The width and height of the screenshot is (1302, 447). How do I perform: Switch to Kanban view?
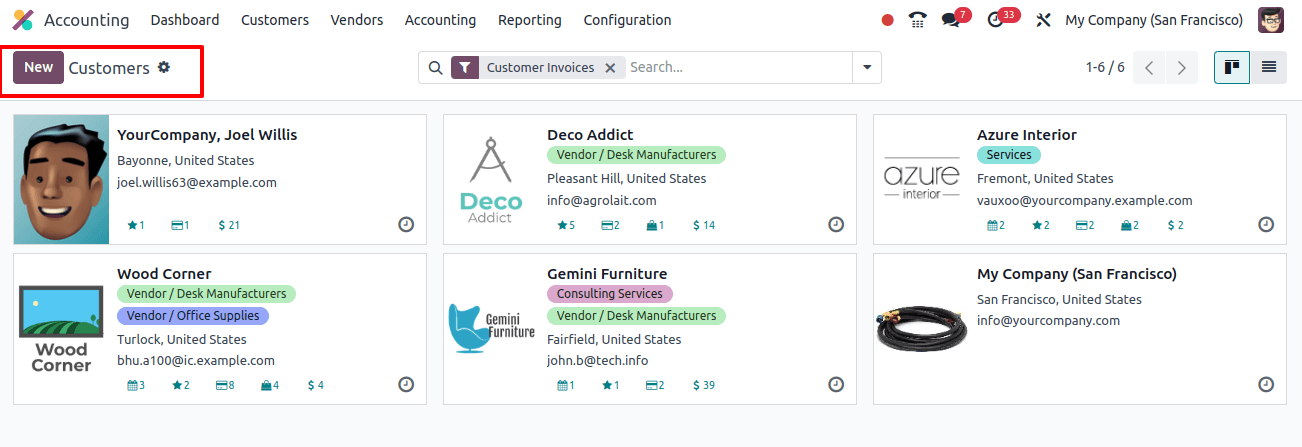pyautogui.click(x=1232, y=67)
